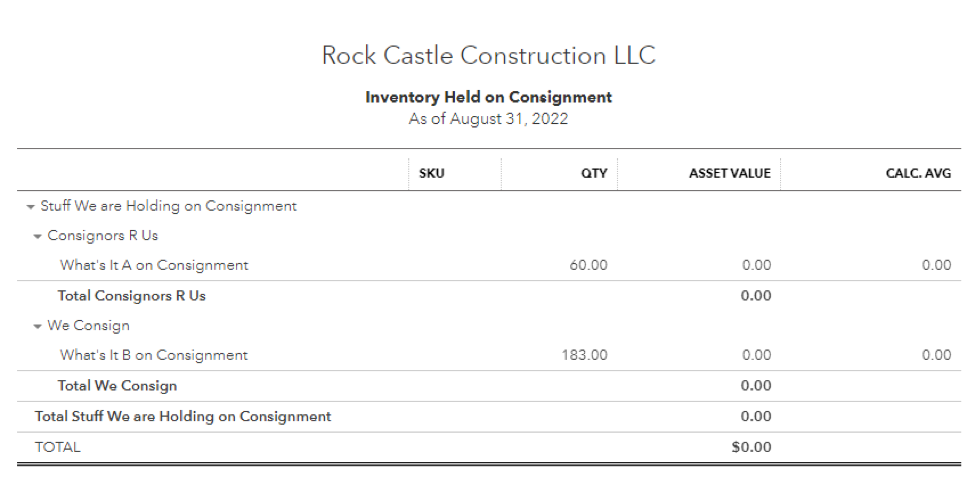Click the 60.00 quantity value
Image resolution: width=974 pixels, height=483 pixels.
[x=588, y=266]
